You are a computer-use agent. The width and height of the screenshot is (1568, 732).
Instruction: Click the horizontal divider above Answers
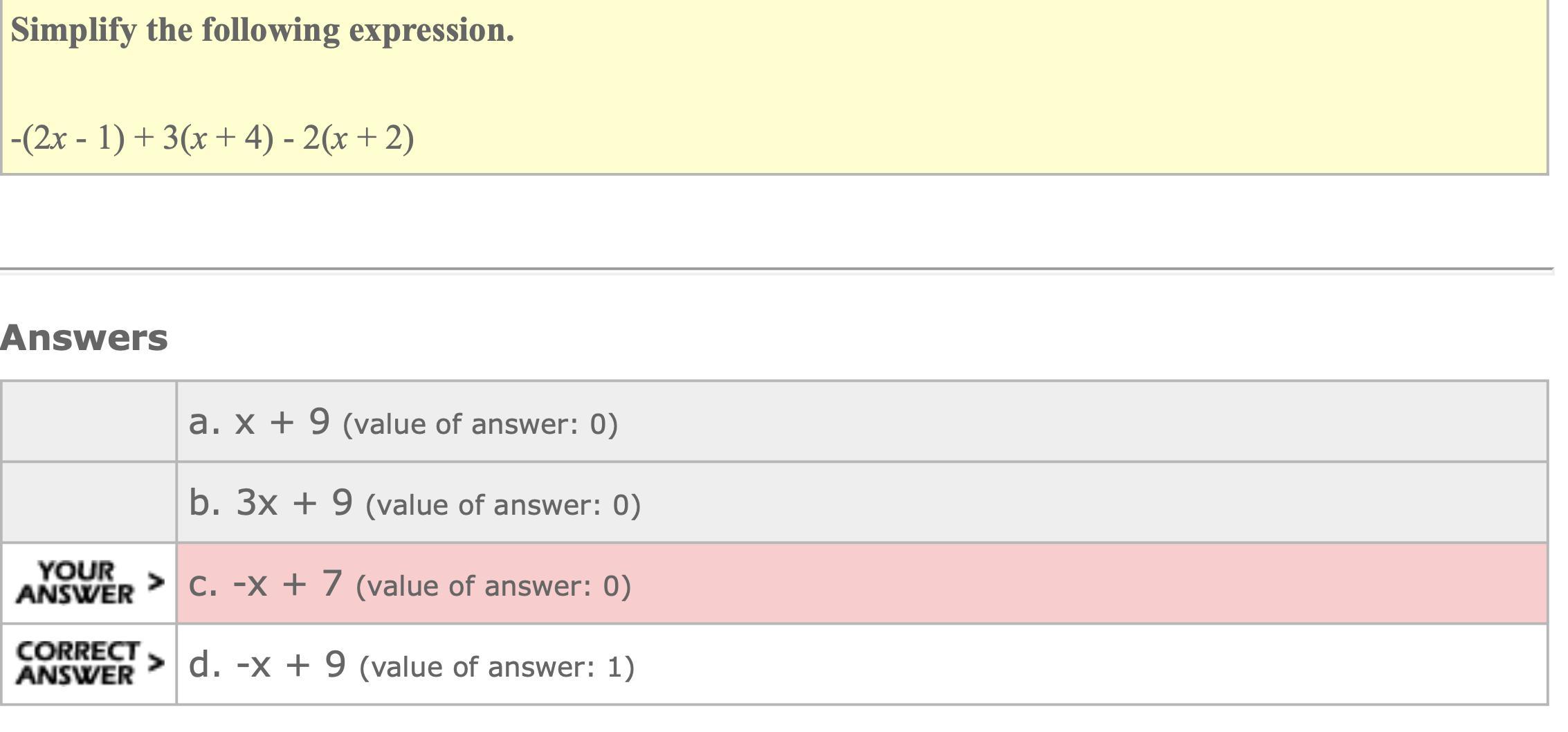click(x=775, y=269)
